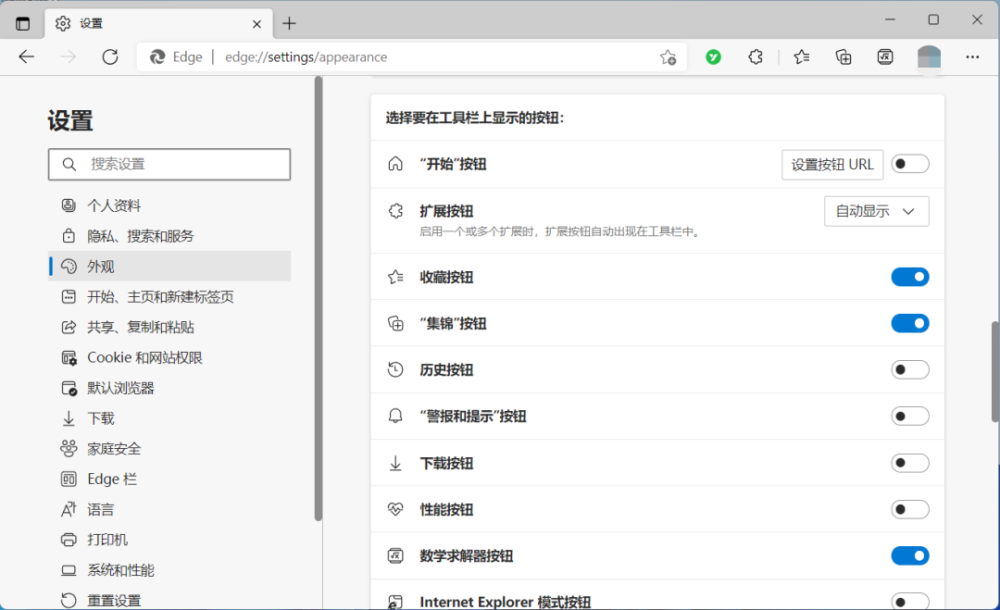The width and height of the screenshot is (1000, 610).
Task: Click the heartbeat icon beside 性能按钮
Action: click(x=395, y=509)
